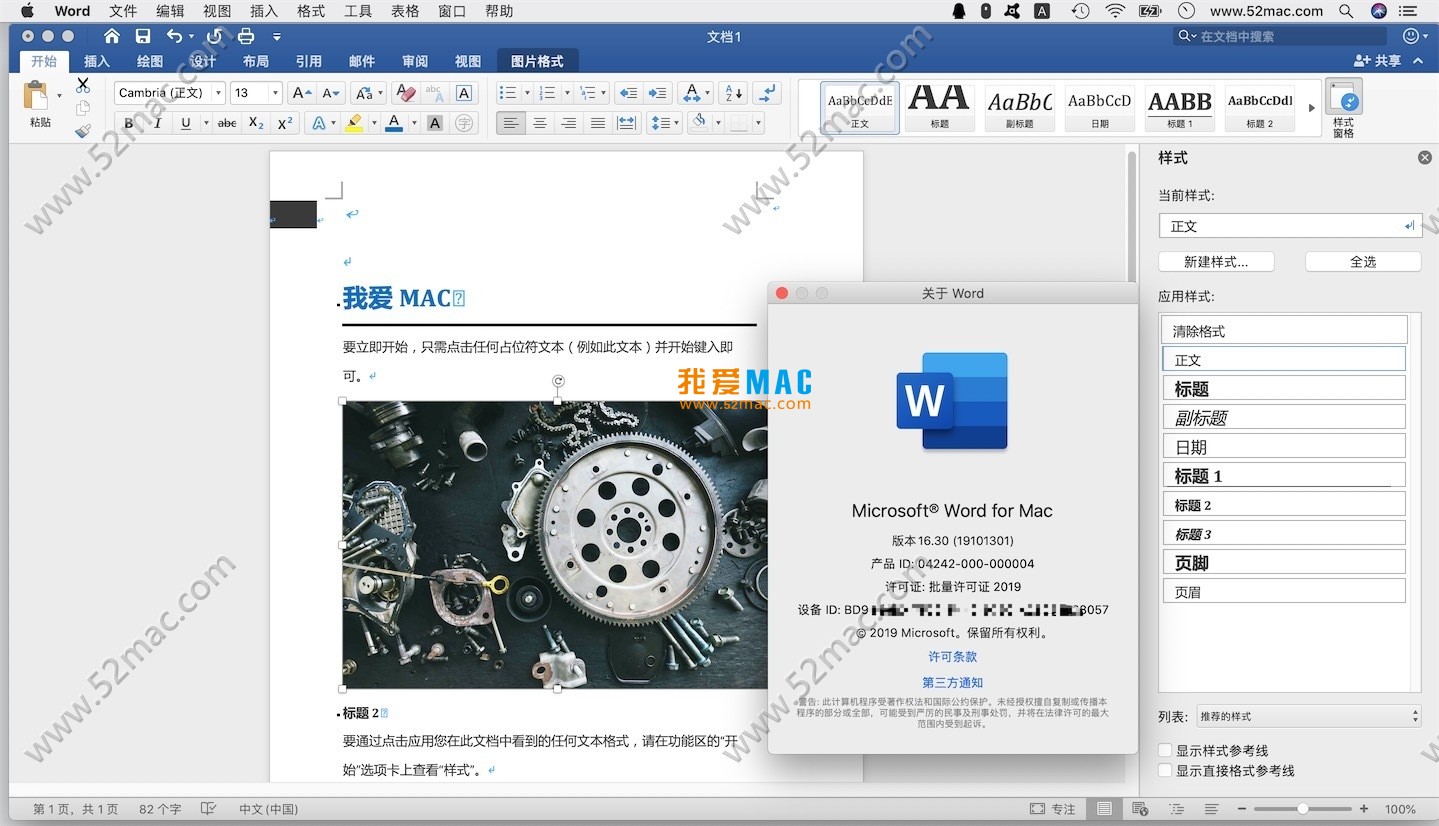Enable 显示样式参考线 checkbox

(x=1165, y=750)
